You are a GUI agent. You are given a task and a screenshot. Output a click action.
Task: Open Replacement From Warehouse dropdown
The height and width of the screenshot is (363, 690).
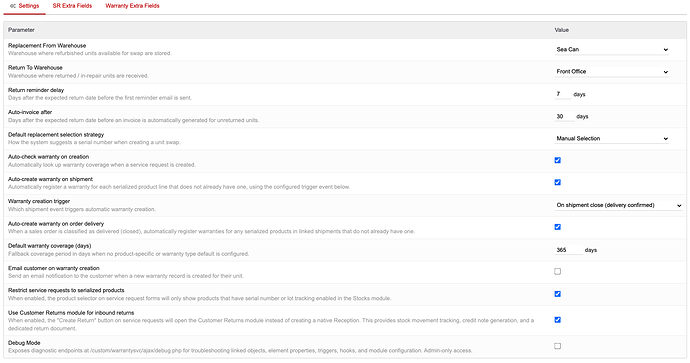(612, 49)
